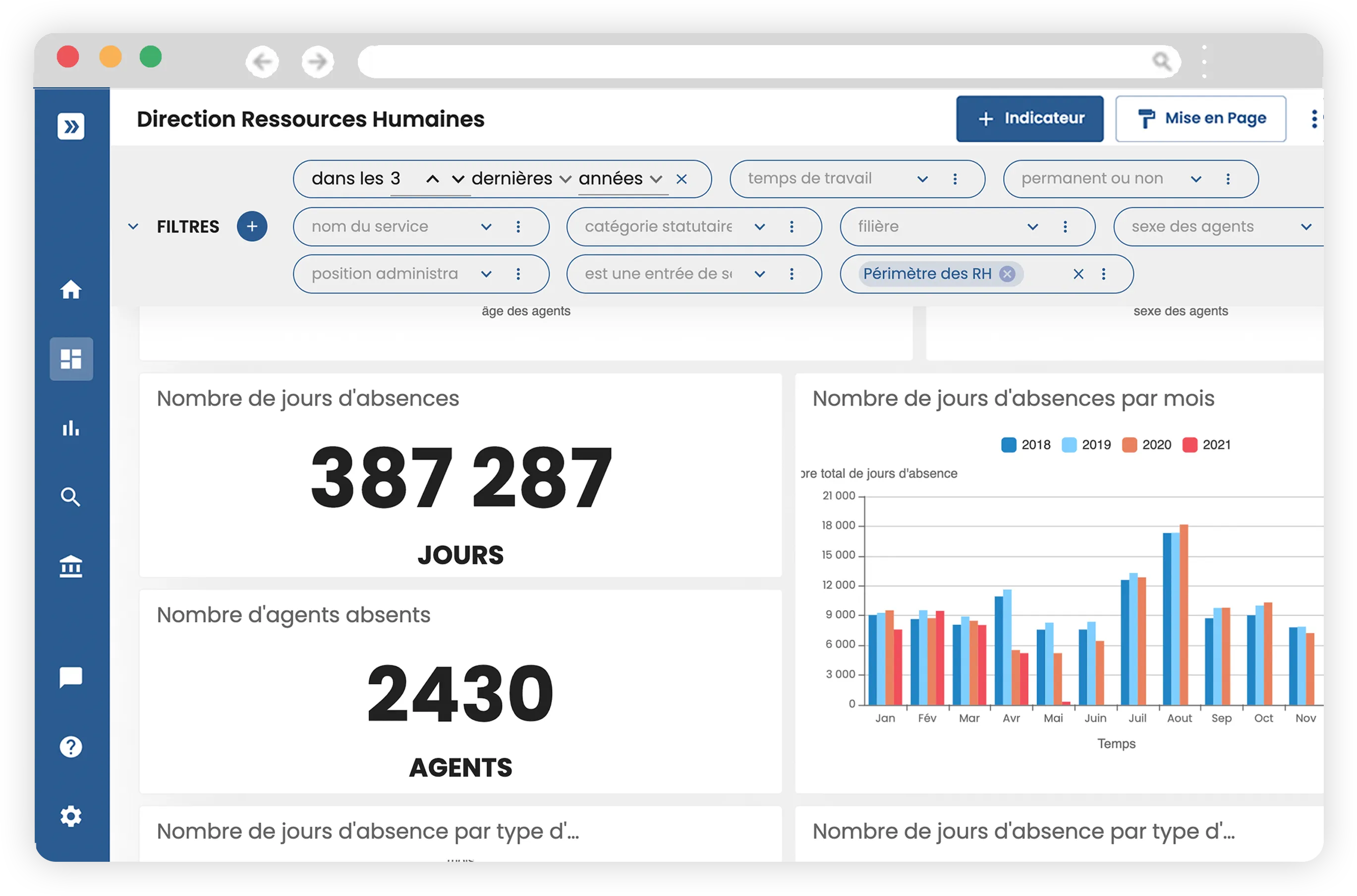Viewport: 1357px width, 896px height.
Task: Open help question mark icon
Action: (x=71, y=746)
